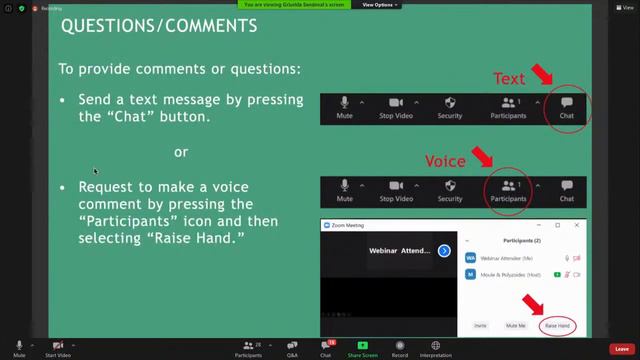Image resolution: width=640 pixels, height=360 pixels.
Task: Open the View layout button at top-right
Action: [625, 7]
